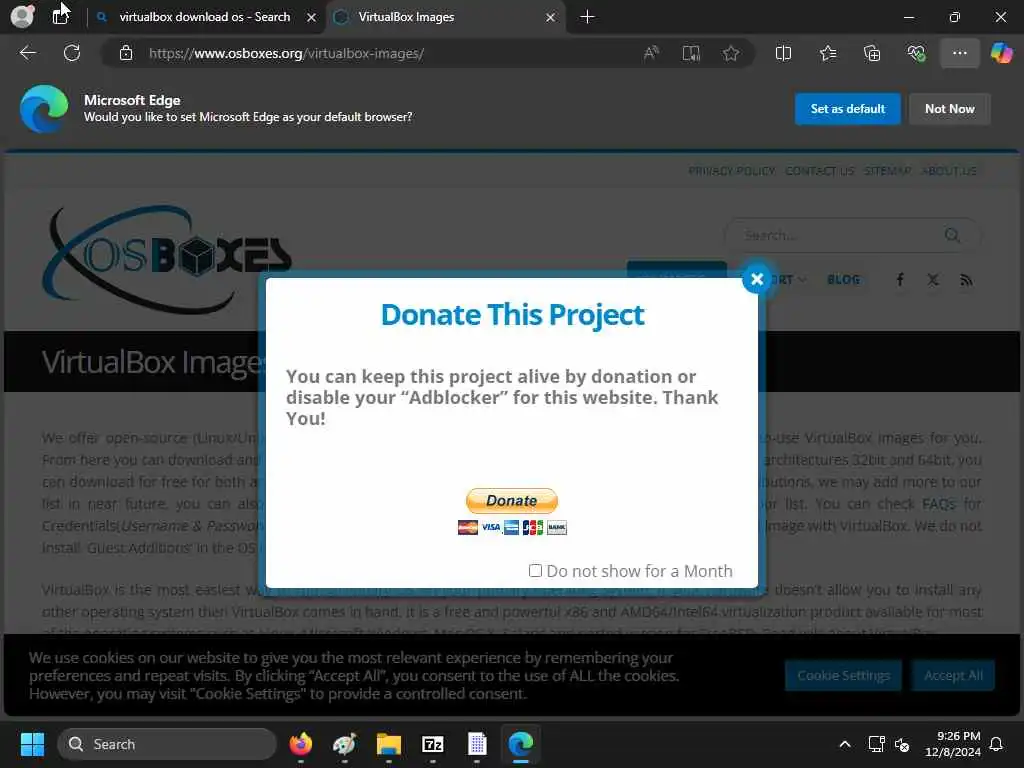Enter Immersive Reader mode
Screen dimensions: 1024x768
691,53
